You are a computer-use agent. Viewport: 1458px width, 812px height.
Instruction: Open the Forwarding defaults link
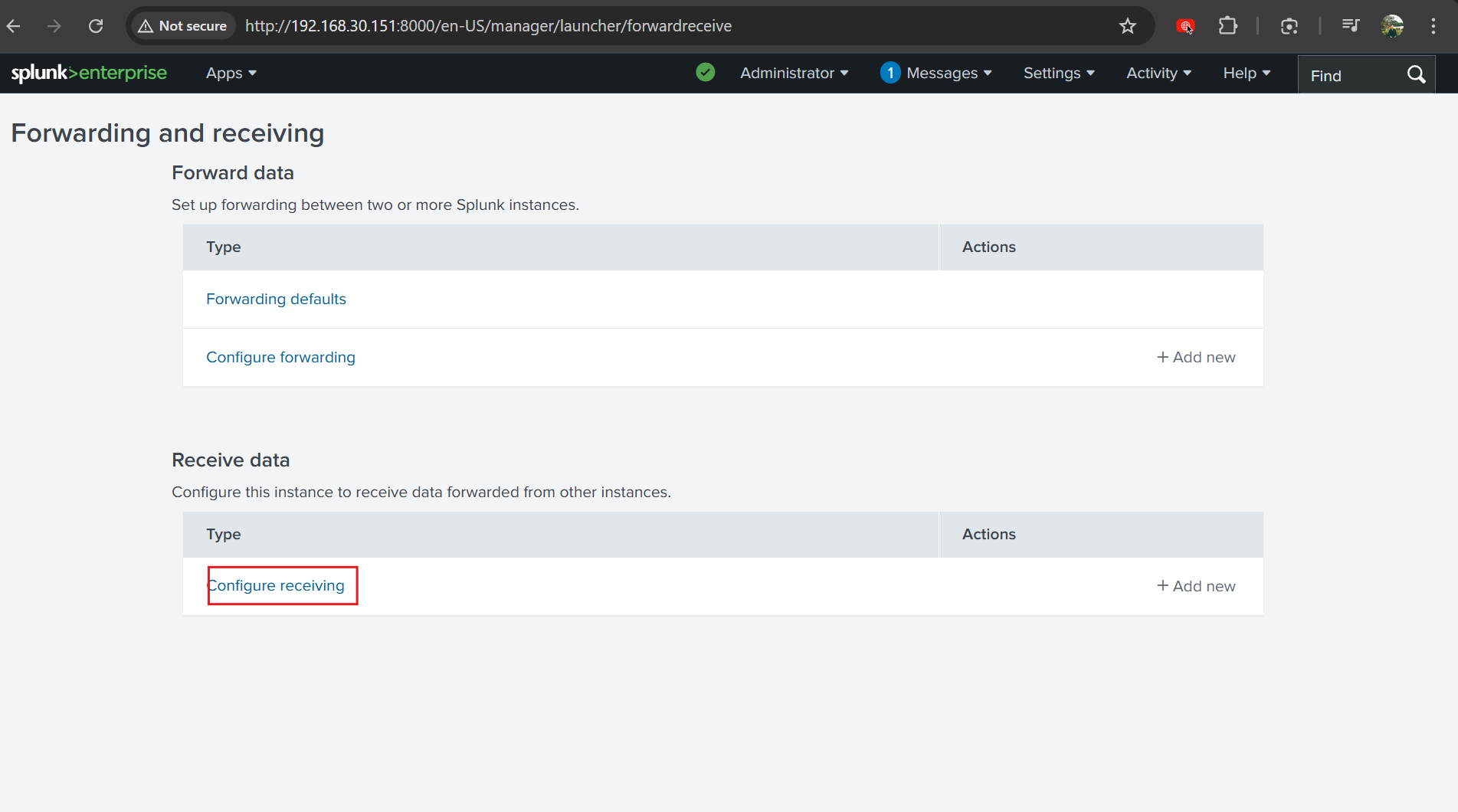tap(276, 299)
